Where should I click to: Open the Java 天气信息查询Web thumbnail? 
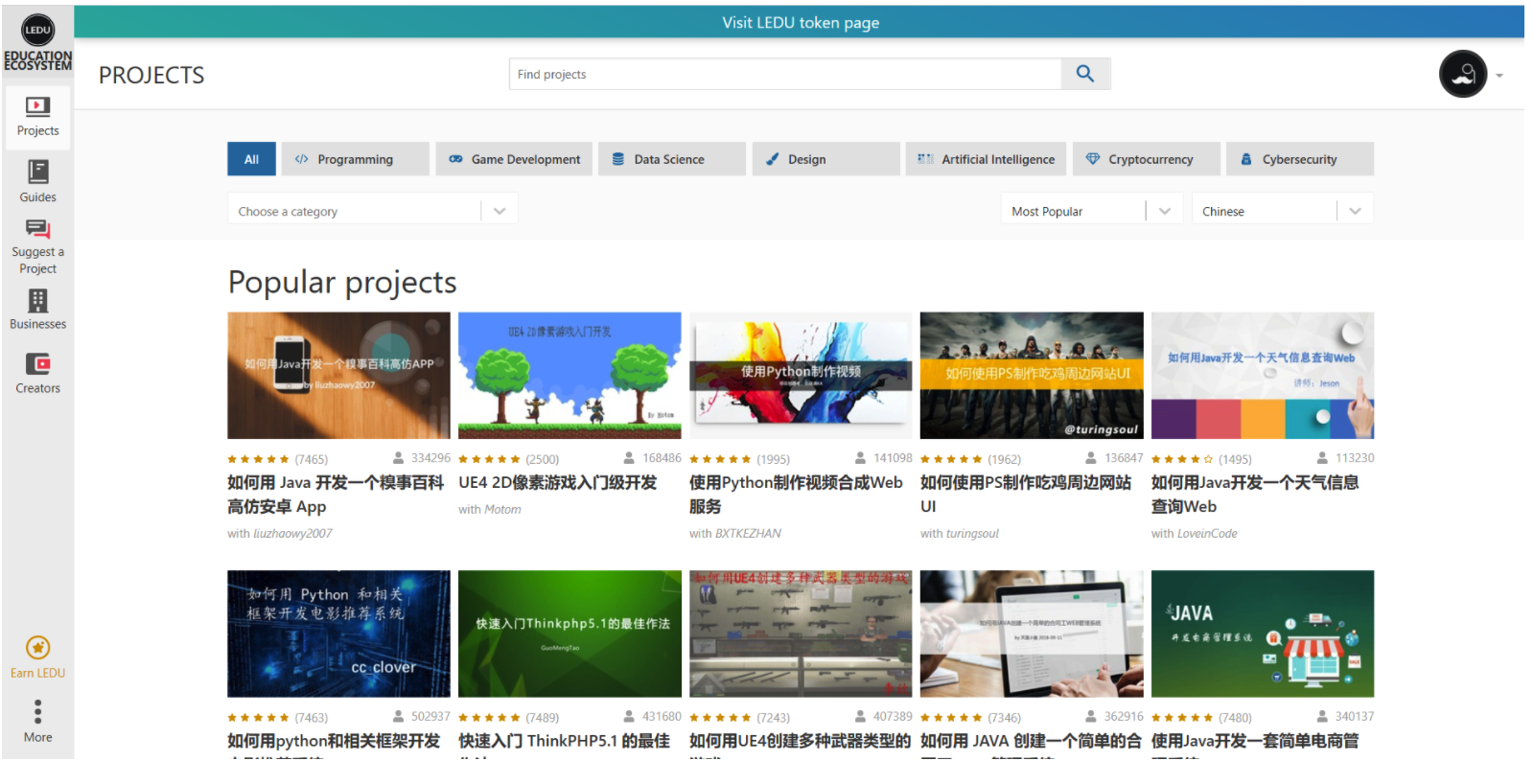(x=1263, y=375)
